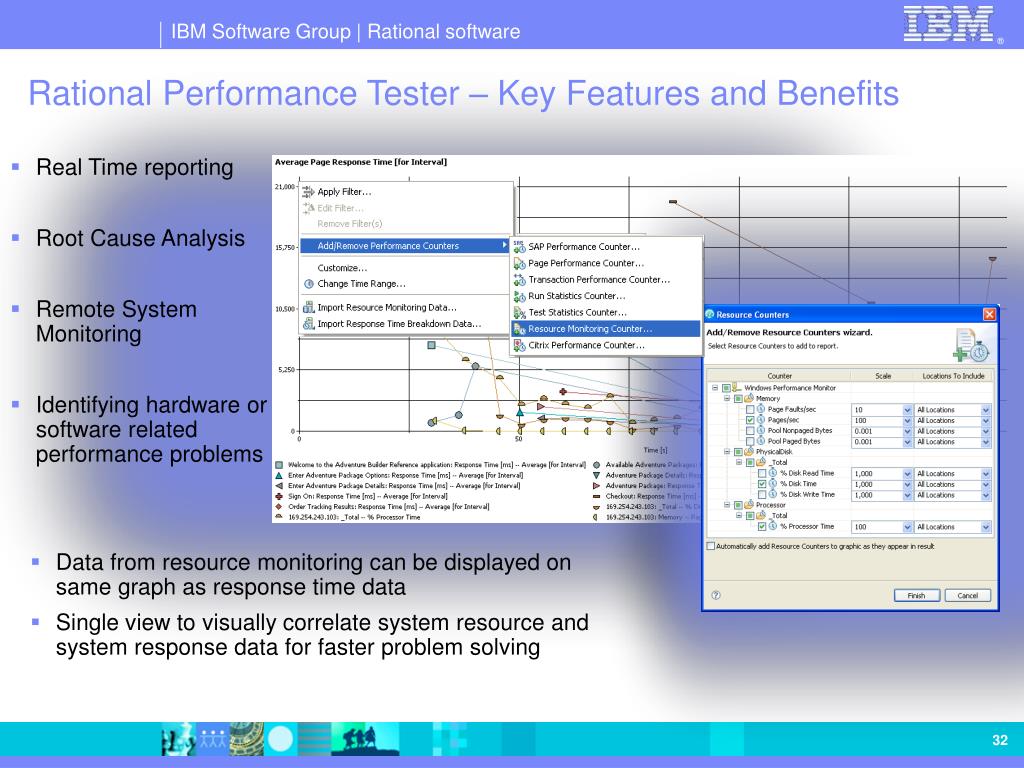The image size is (1024, 768).
Task: Open the Scale dropdown for Pages/sec
Action: [907, 421]
